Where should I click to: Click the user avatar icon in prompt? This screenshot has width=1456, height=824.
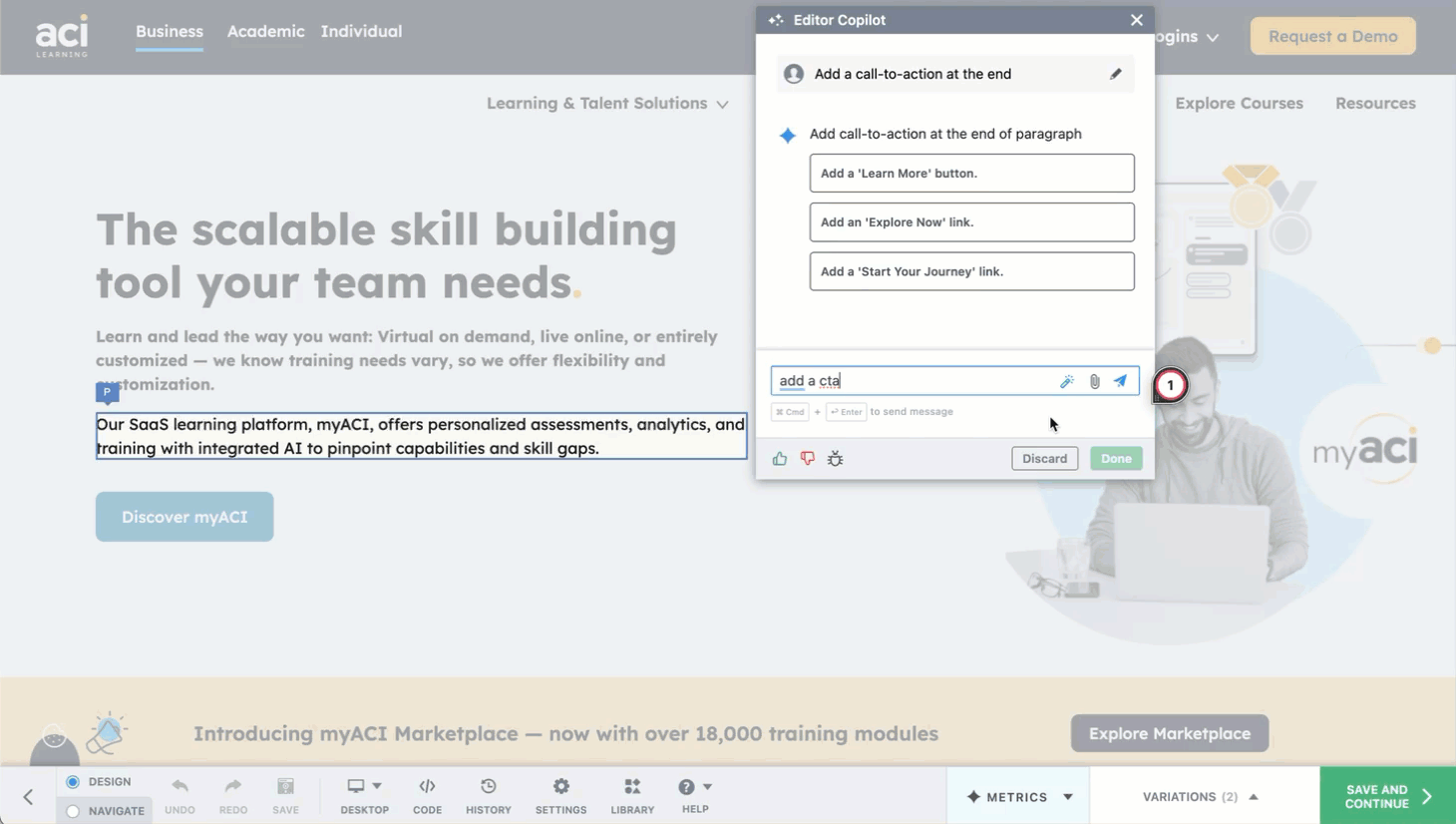tap(794, 74)
